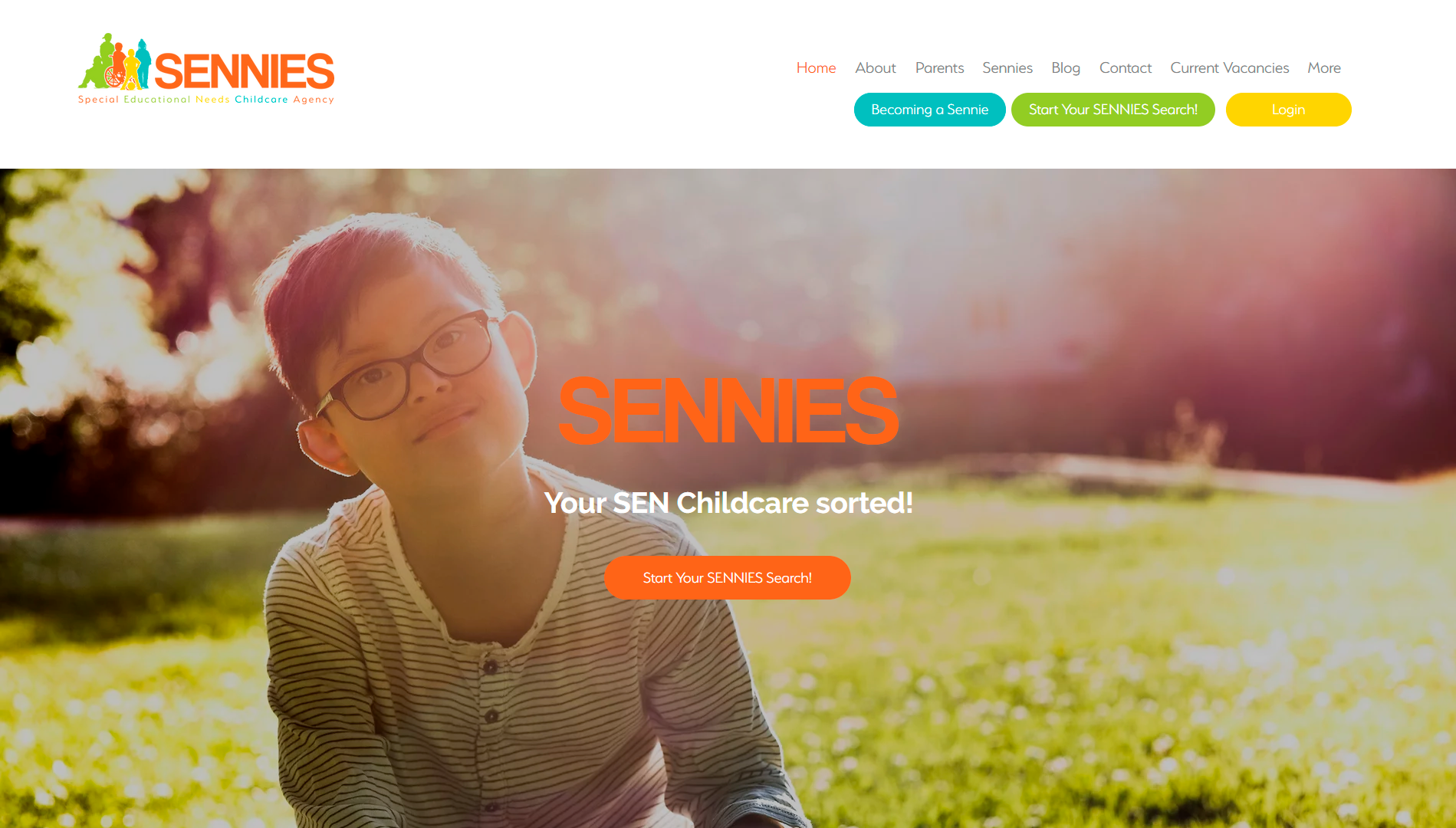Click orange hero Start Your SENNIES Search button
The height and width of the screenshot is (828, 1456).
click(x=728, y=577)
